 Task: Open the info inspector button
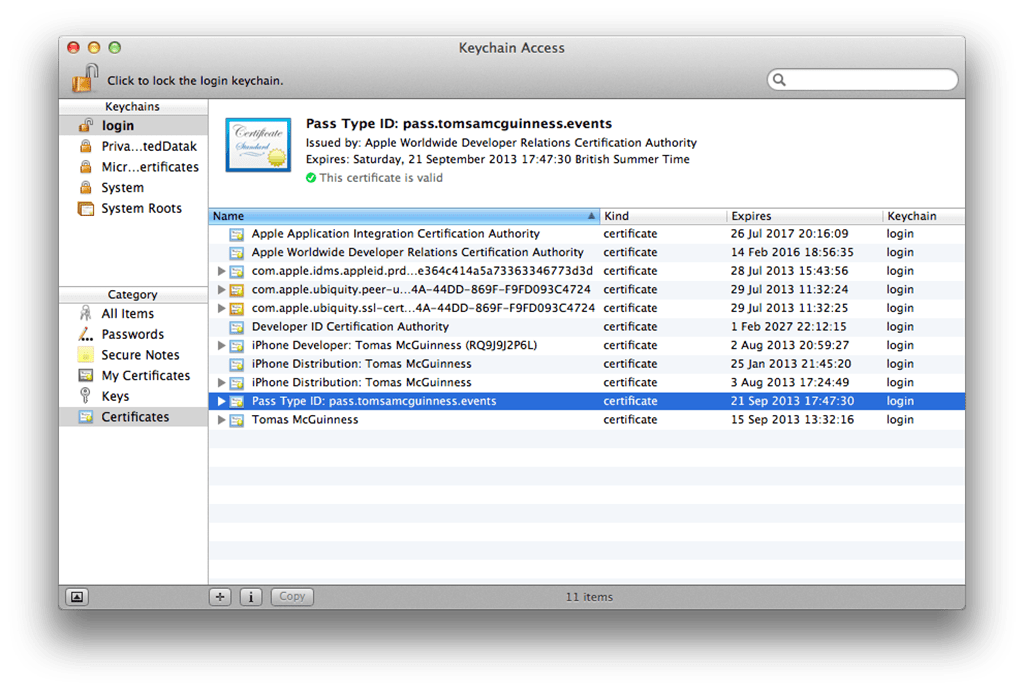pyautogui.click(x=251, y=597)
